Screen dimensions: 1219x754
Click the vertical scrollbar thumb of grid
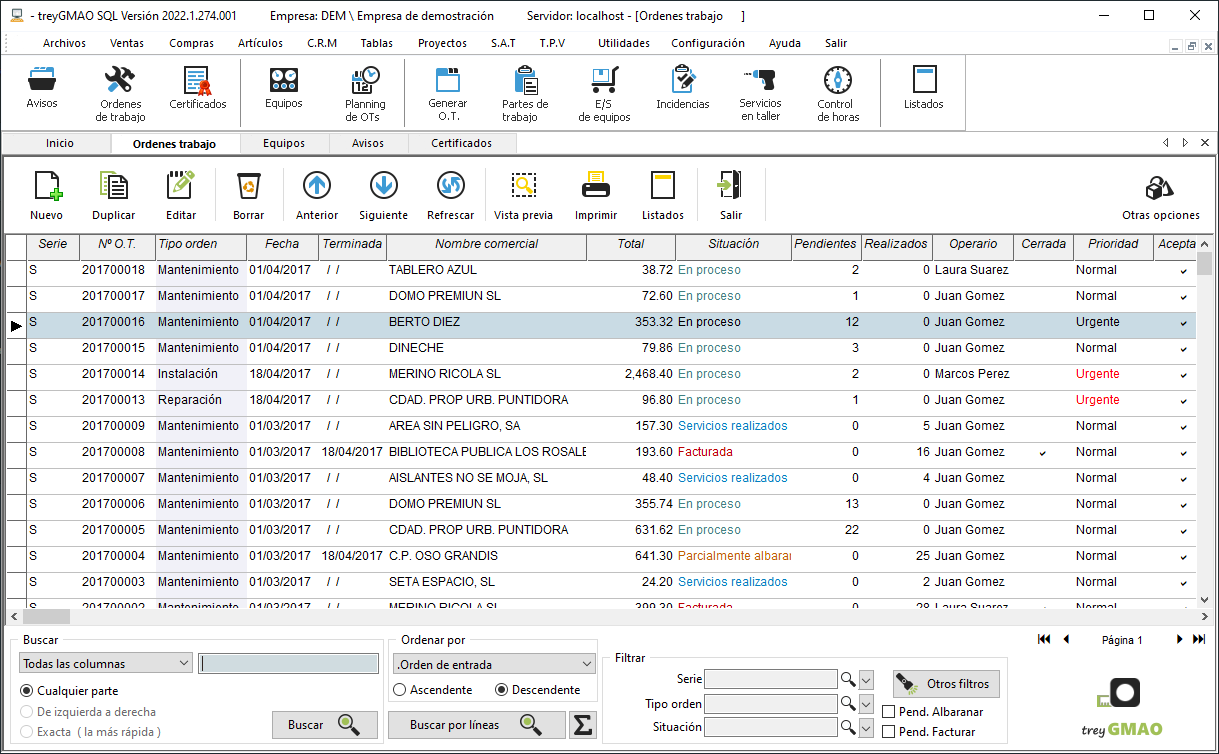click(1205, 263)
